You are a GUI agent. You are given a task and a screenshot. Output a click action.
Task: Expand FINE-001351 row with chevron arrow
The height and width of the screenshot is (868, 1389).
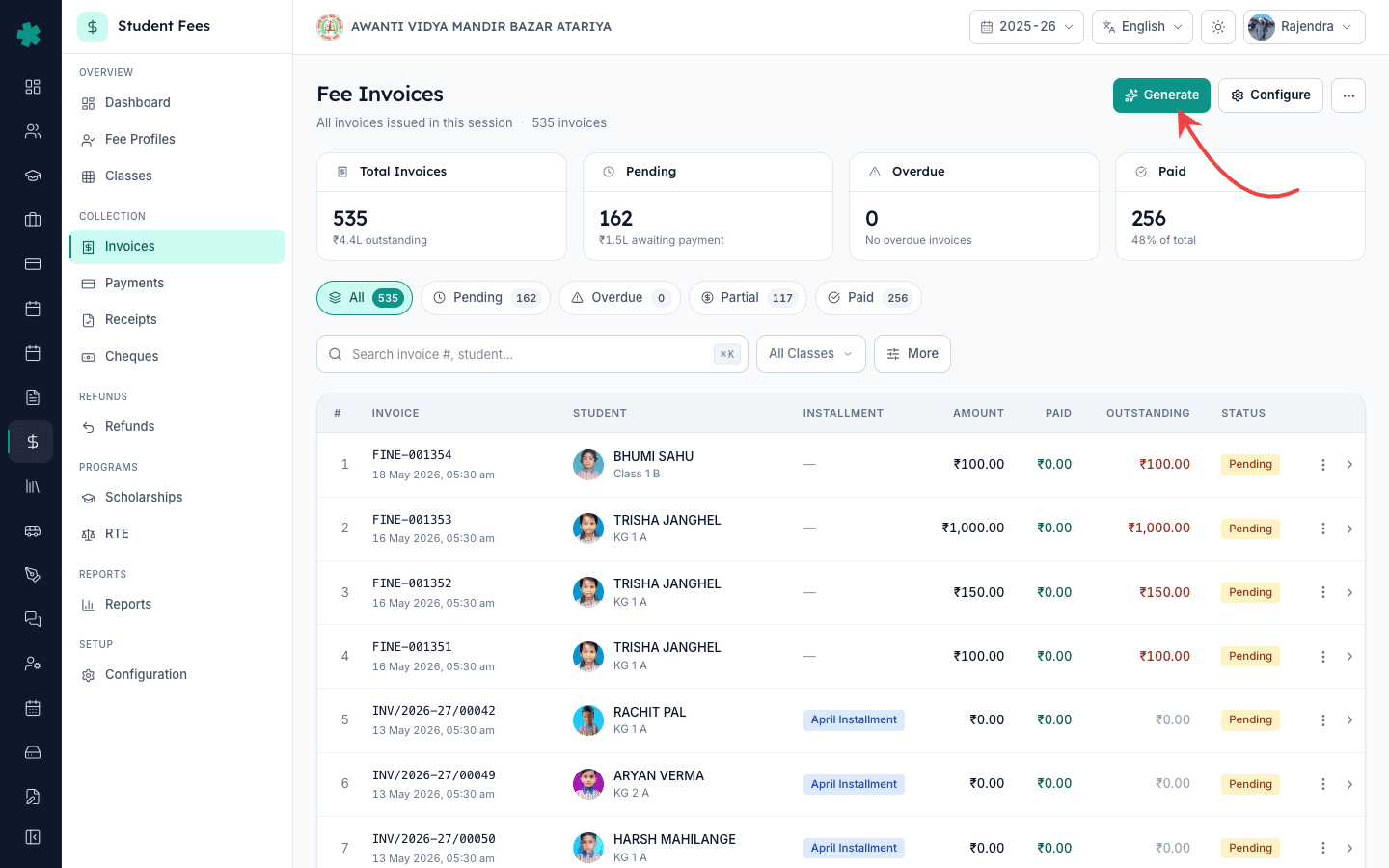[x=1349, y=657]
